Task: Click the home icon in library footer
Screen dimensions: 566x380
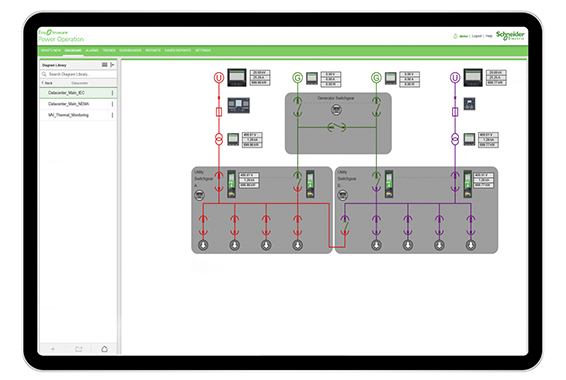Action: click(x=104, y=349)
